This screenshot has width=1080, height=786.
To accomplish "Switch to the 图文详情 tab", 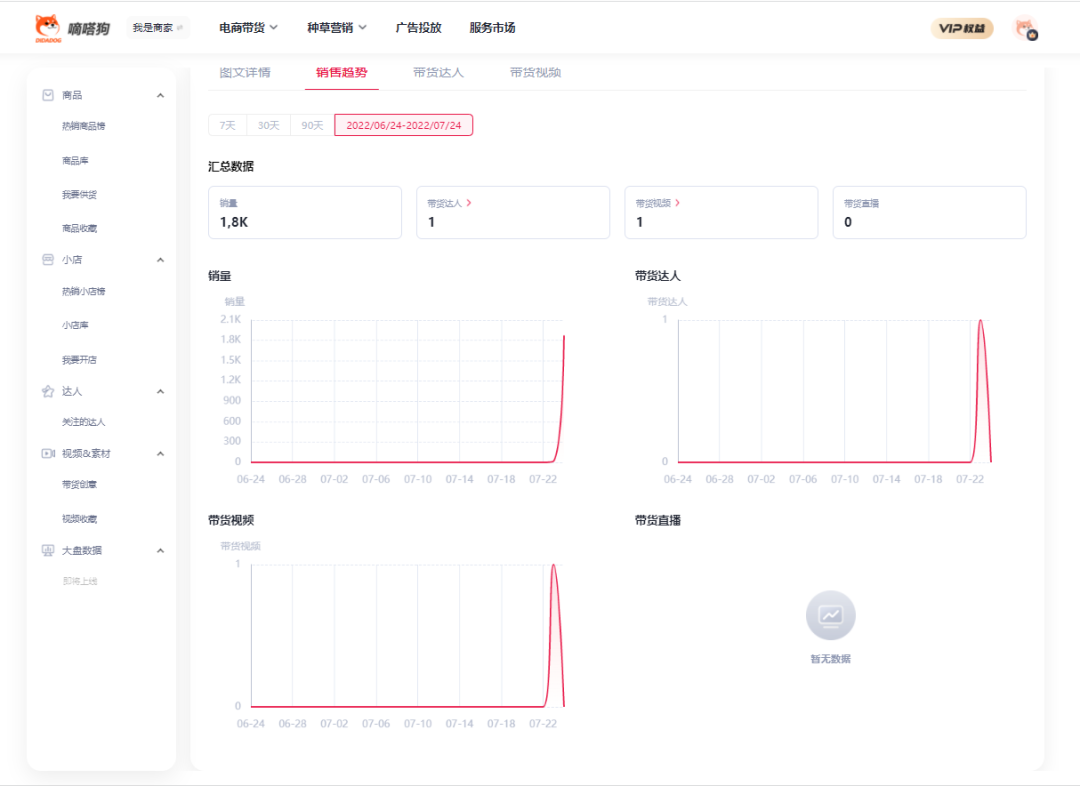I will click(245, 72).
